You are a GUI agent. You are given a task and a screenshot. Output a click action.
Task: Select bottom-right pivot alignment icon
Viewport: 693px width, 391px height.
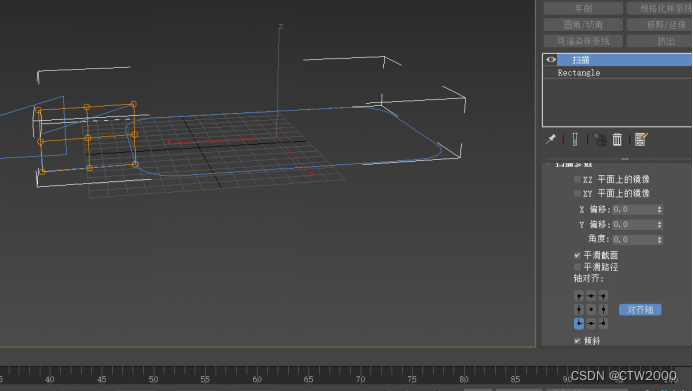603,323
